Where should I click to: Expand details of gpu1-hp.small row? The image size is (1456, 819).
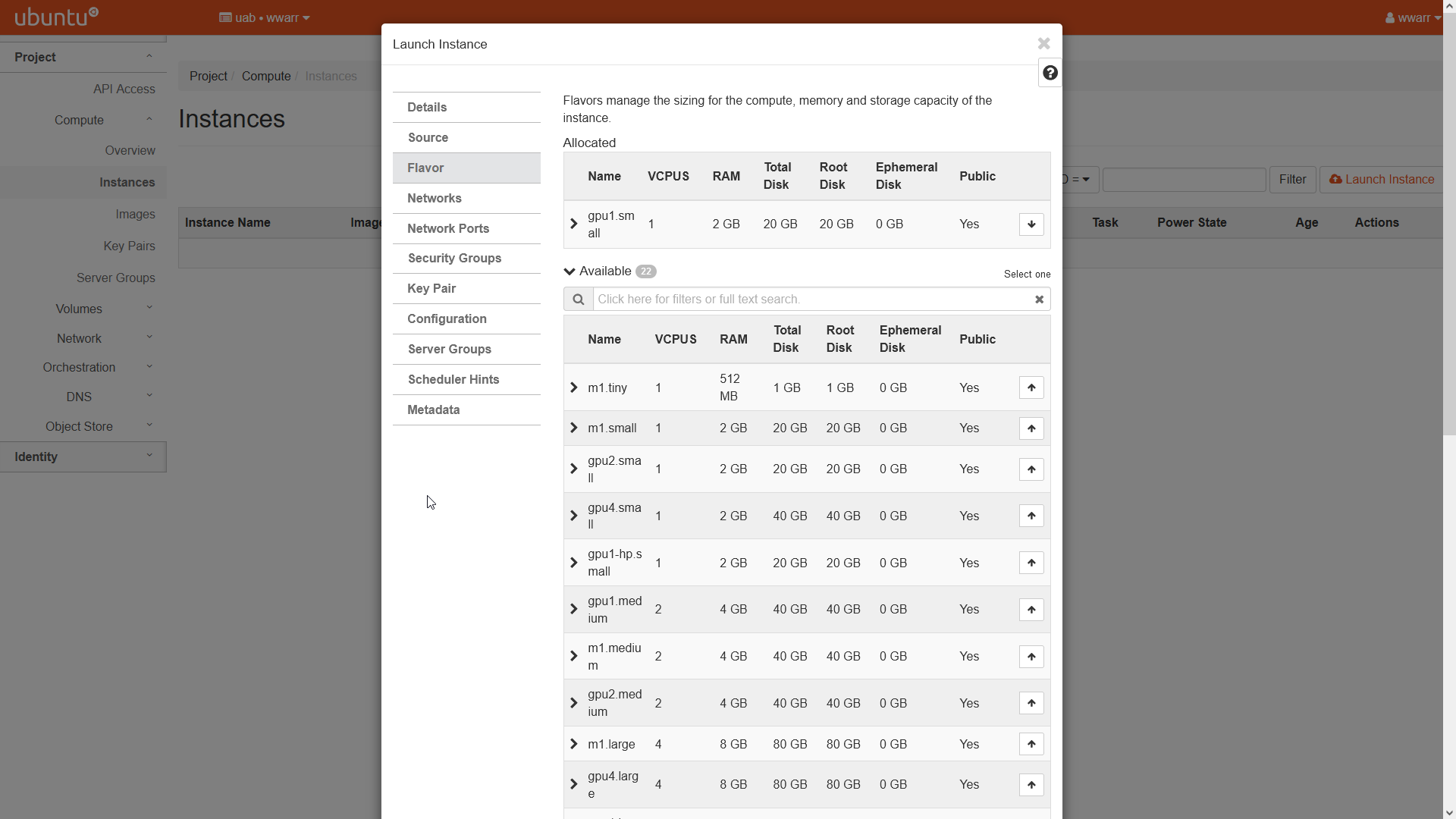[x=574, y=563]
